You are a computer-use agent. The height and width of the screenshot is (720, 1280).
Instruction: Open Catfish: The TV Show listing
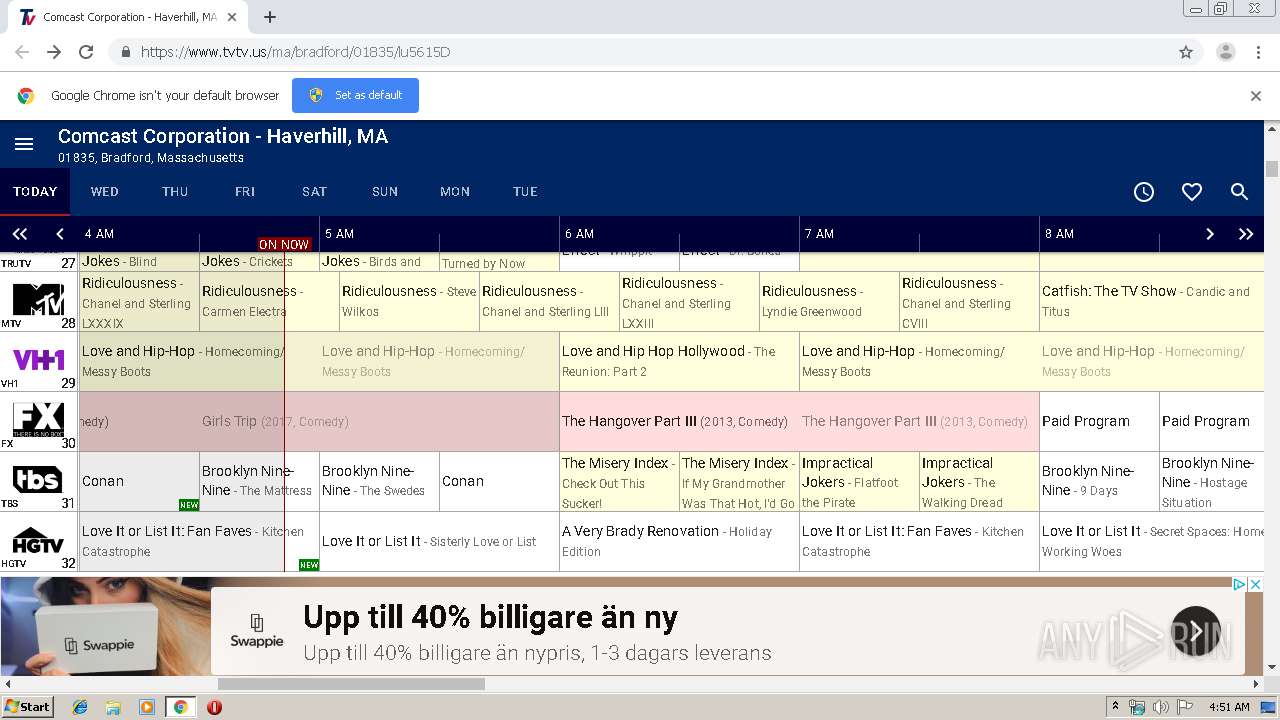(x=1152, y=301)
